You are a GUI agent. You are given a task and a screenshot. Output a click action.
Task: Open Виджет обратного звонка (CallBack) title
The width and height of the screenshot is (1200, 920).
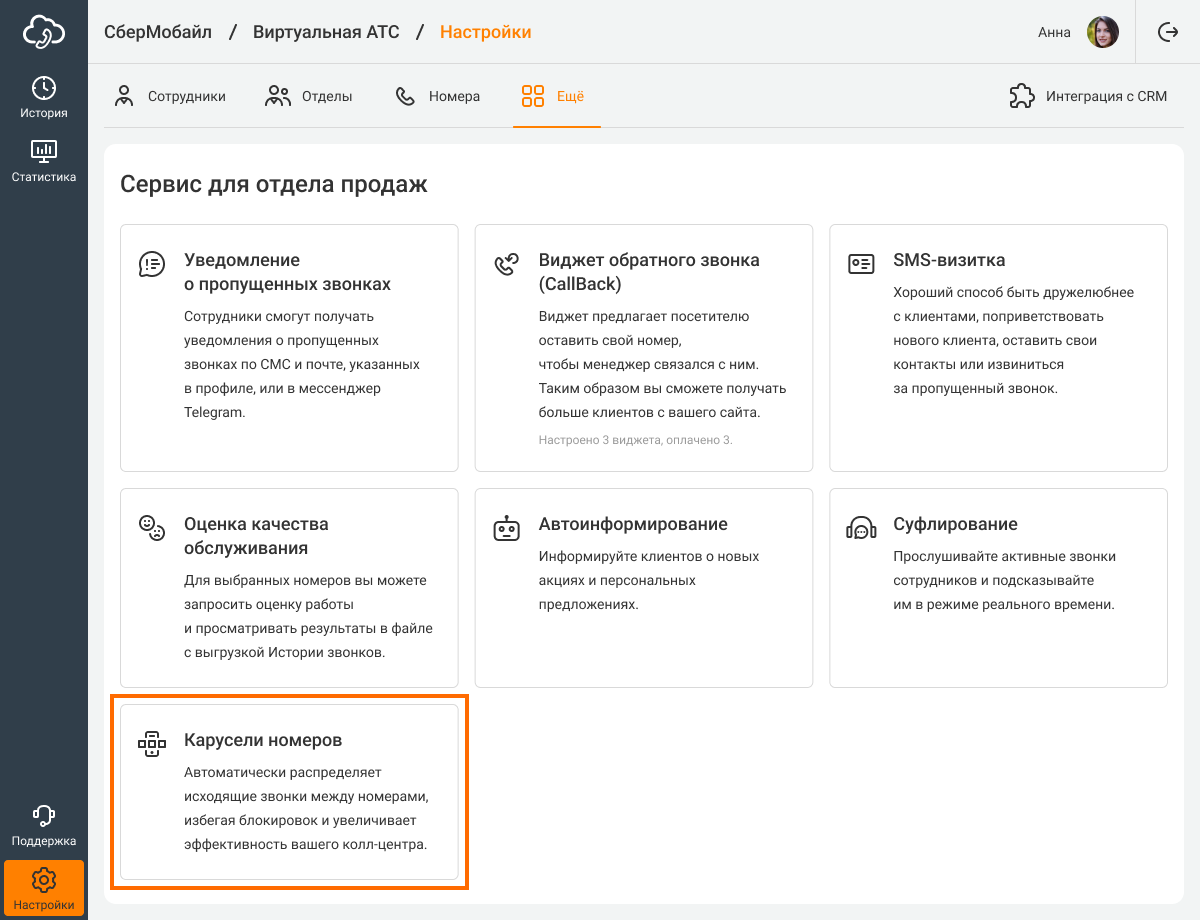tap(649, 272)
